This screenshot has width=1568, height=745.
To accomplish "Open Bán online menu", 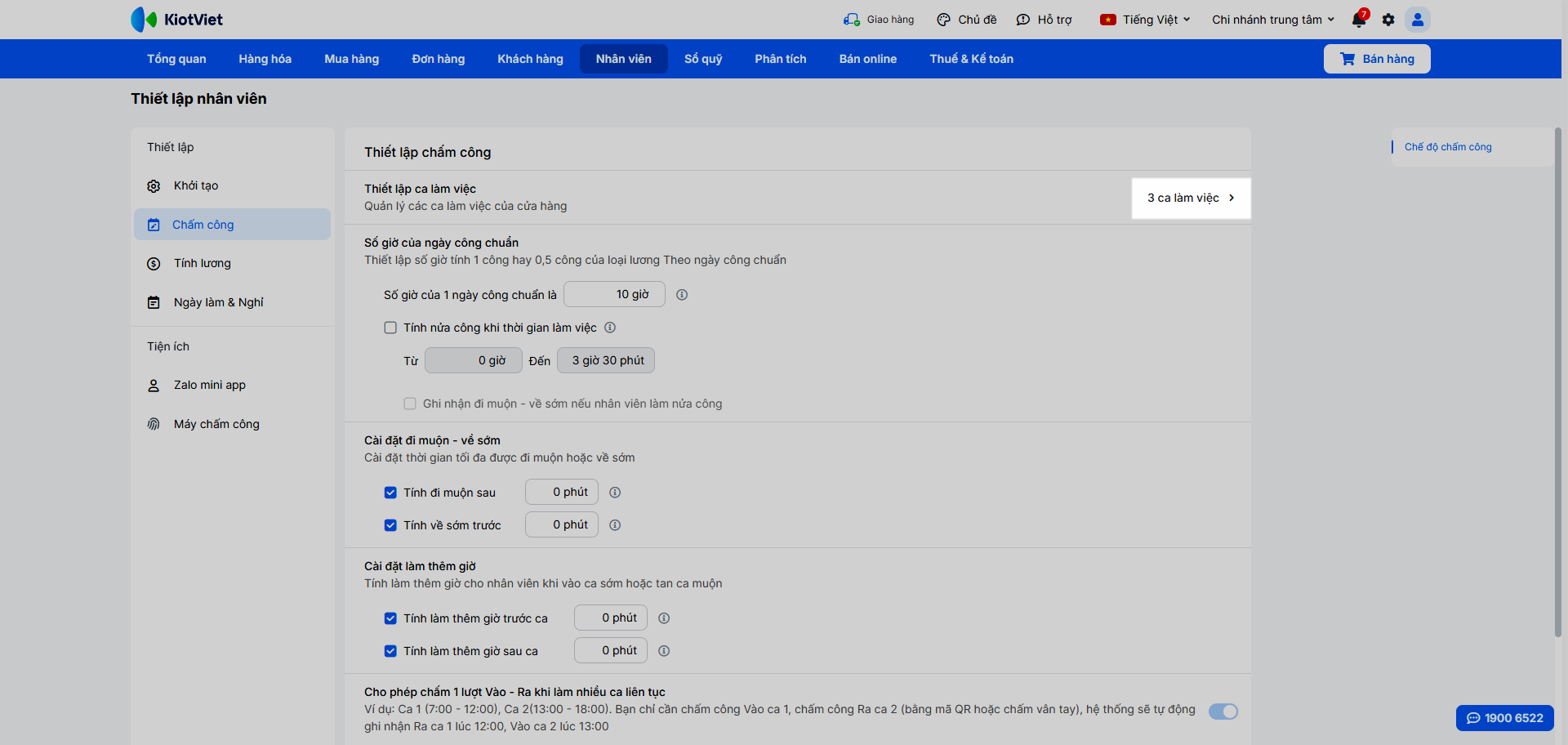I will pyautogui.click(x=867, y=59).
